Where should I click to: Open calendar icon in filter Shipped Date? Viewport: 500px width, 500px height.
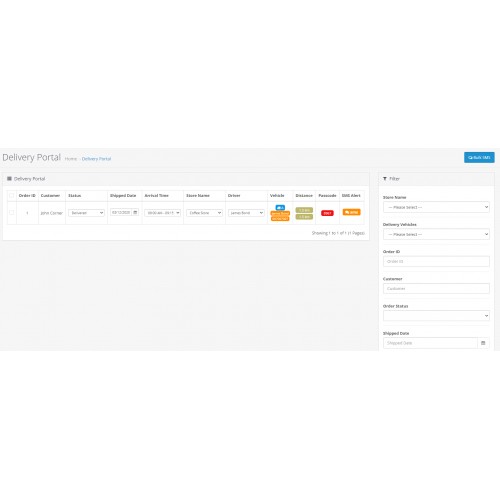483,343
